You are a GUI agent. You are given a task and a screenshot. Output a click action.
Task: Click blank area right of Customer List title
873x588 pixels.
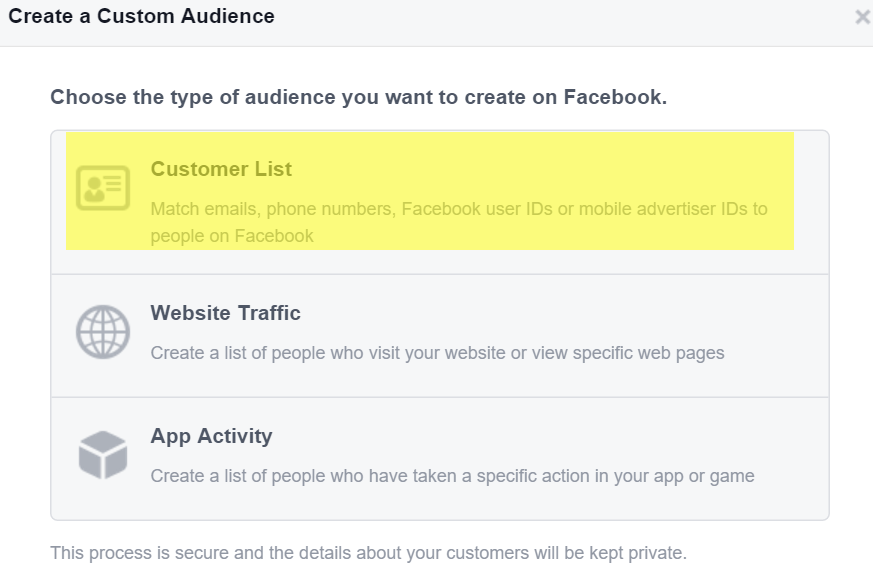pos(529,169)
